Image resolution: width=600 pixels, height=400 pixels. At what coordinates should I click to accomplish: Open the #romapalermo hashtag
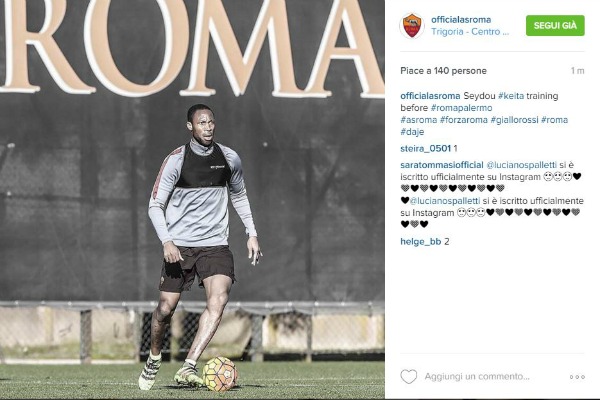coord(461,108)
